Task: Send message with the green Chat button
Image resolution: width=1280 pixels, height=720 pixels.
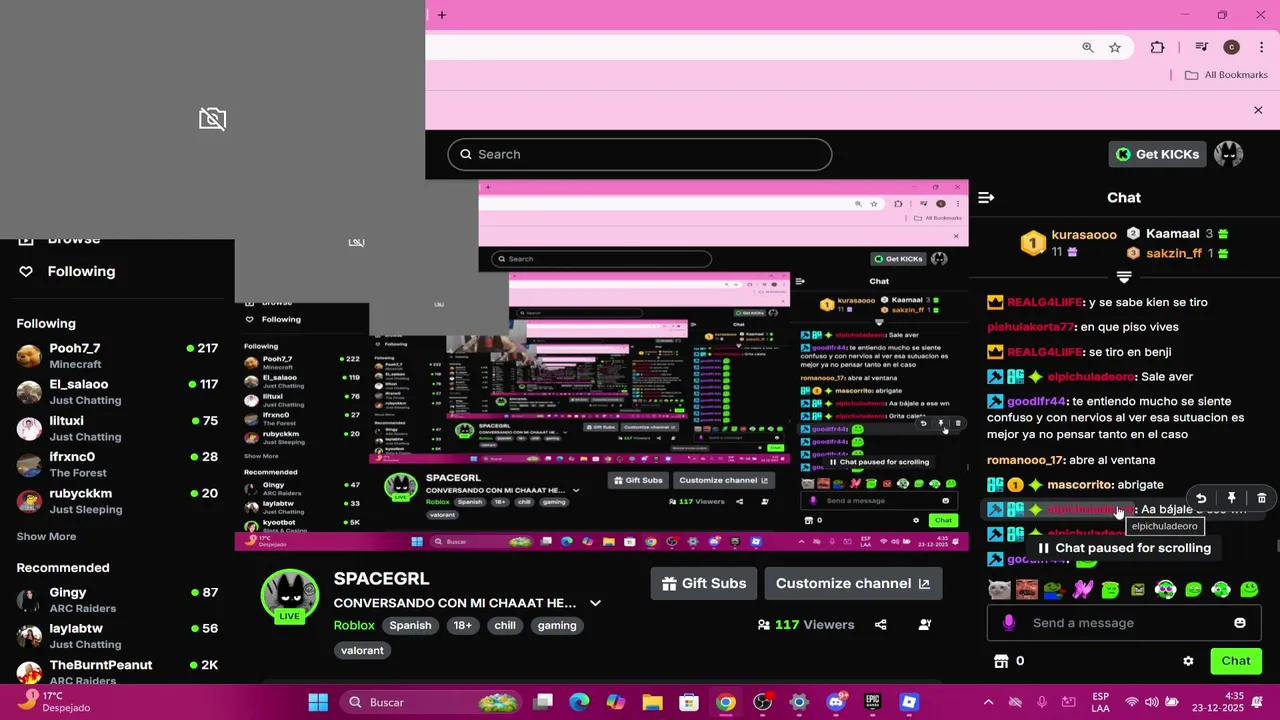Action: pyautogui.click(x=1236, y=661)
